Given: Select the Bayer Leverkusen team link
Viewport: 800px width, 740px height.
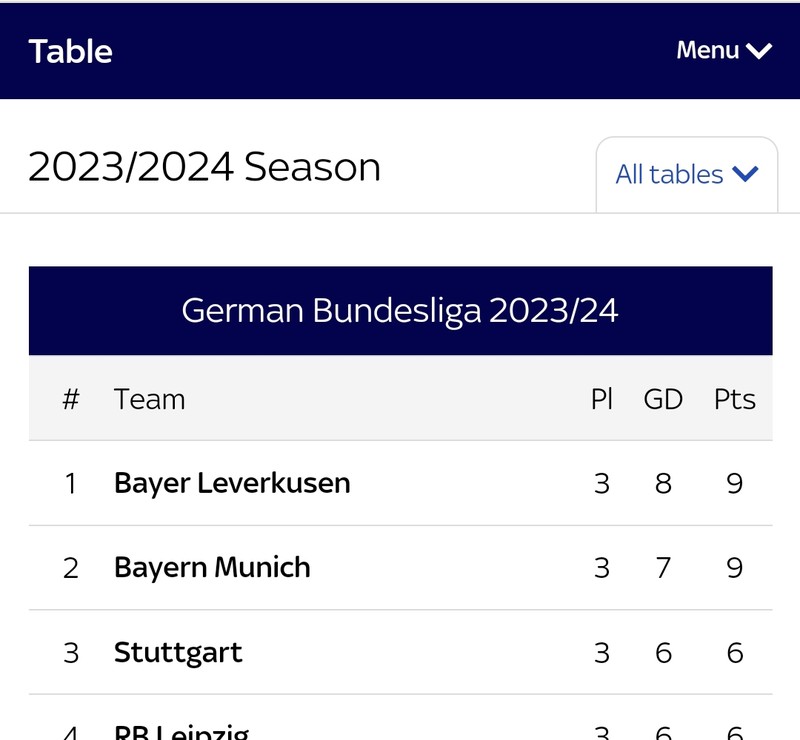Looking at the screenshot, I should tap(232, 483).
